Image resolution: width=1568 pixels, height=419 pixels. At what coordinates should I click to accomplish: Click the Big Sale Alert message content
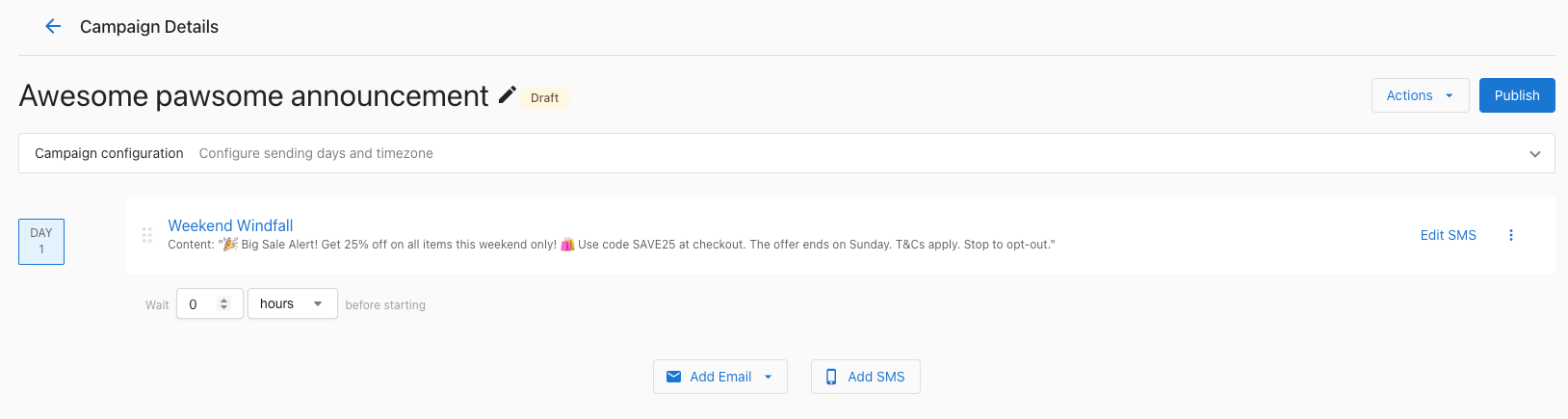(636, 245)
